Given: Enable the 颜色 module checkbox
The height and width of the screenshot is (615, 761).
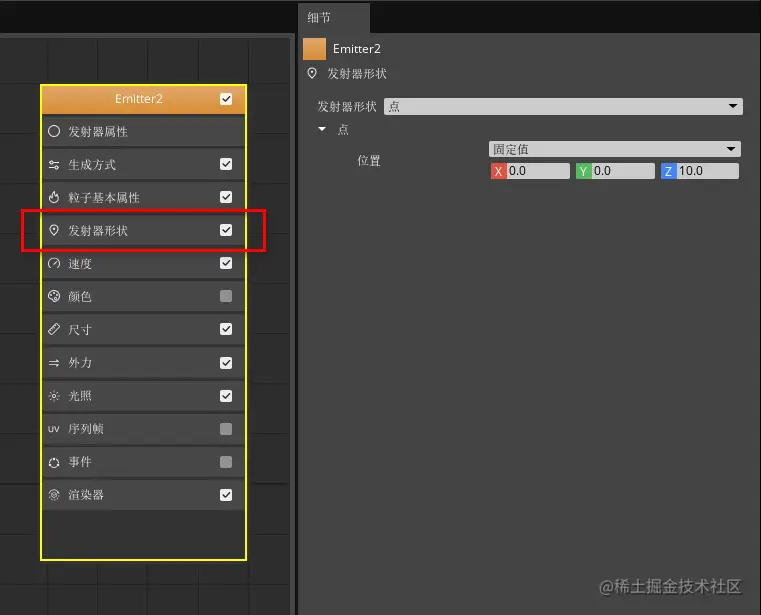Looking at the screenshot, I should coord(226,296).
